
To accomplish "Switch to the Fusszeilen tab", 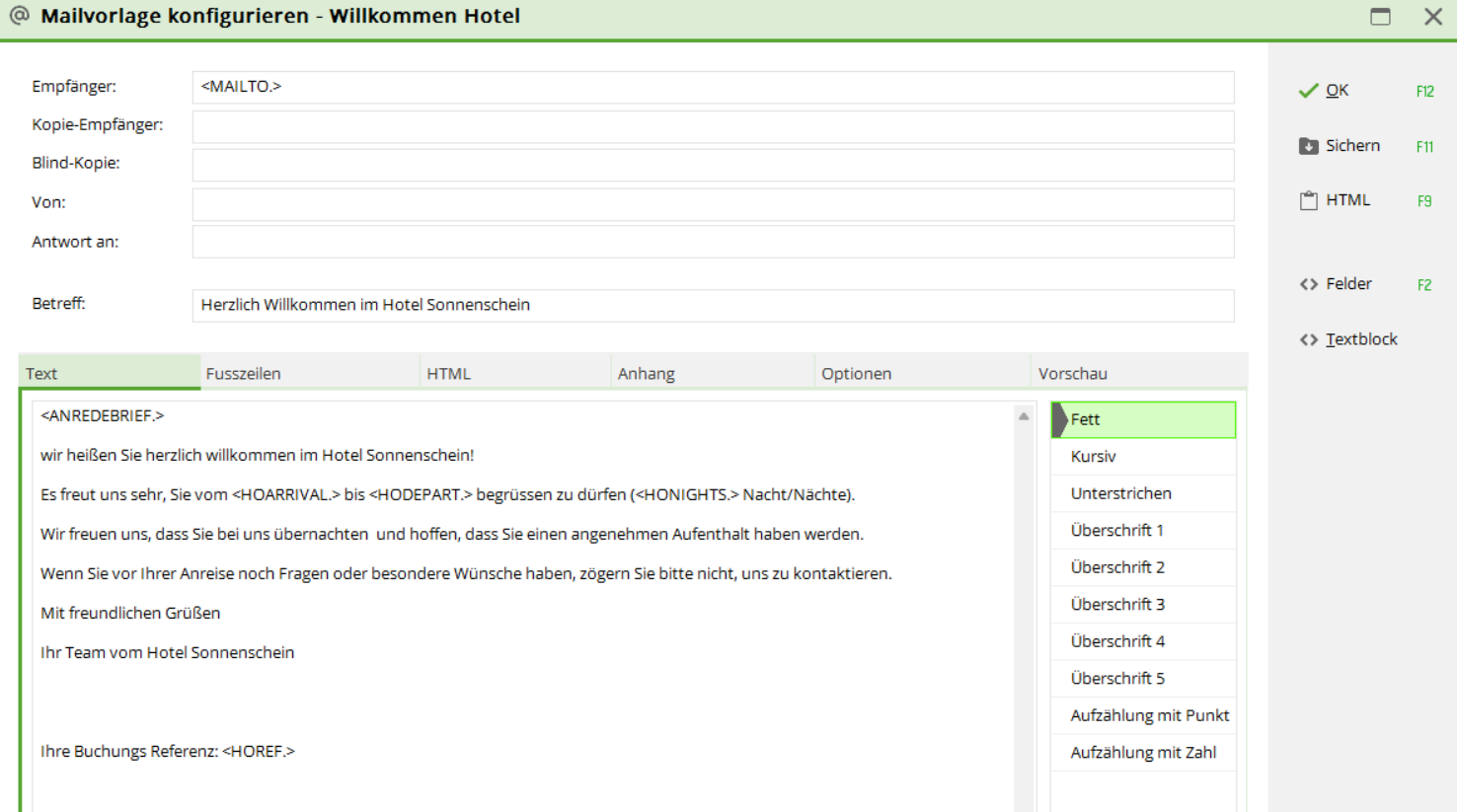I will pyautogui.click(x=243, y=374).
